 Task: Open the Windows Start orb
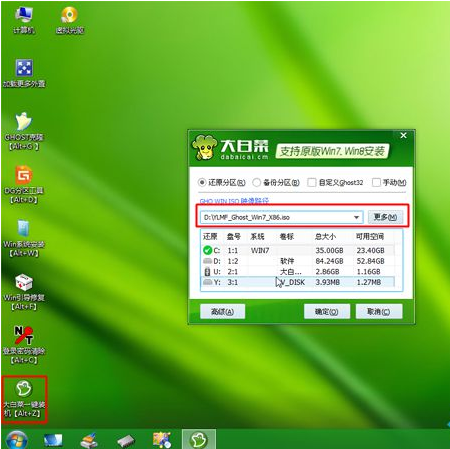click(17, 439)
